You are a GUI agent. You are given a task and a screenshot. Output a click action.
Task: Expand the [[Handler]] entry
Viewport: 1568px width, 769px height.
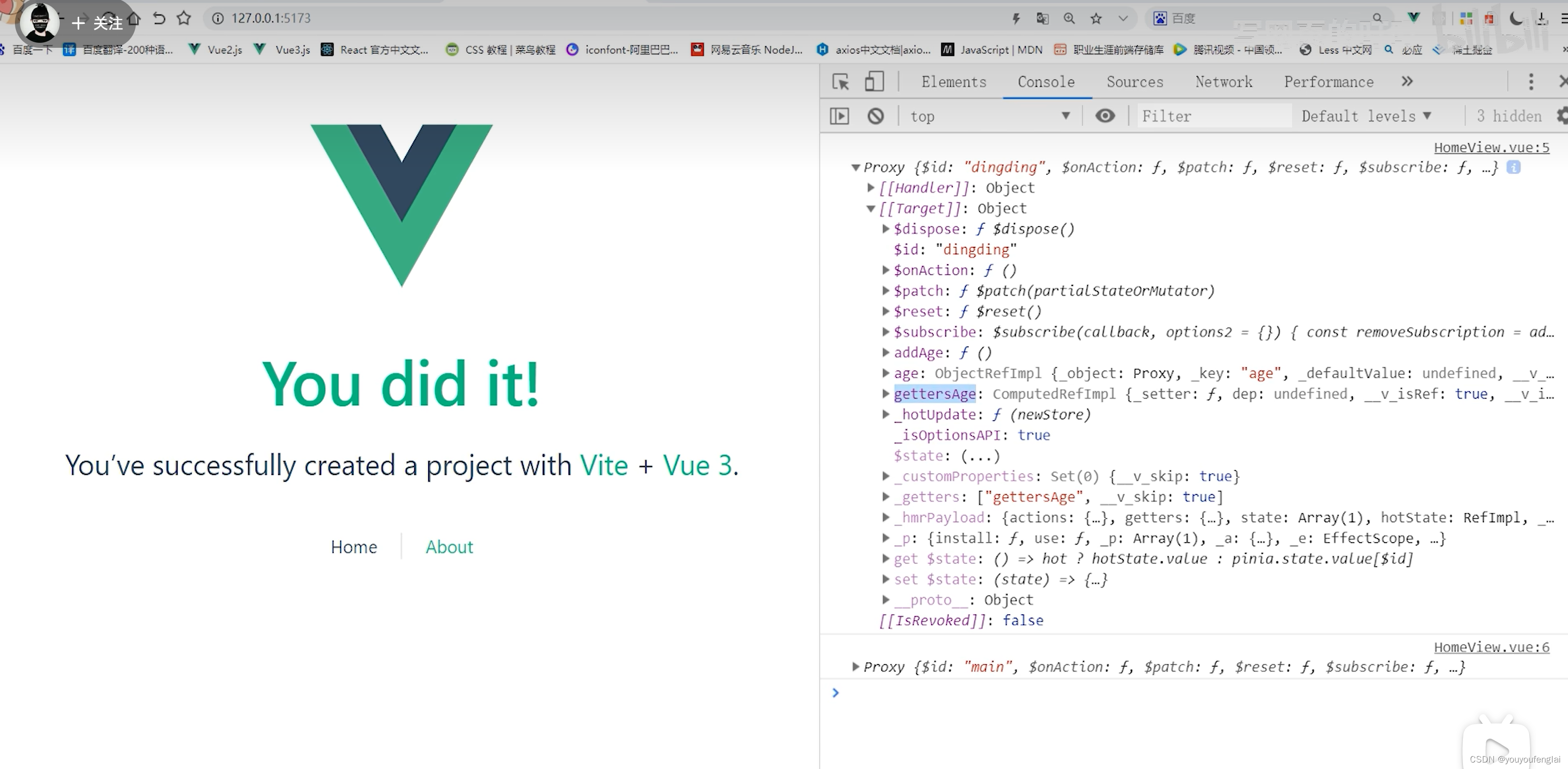[x=871, y=187]
